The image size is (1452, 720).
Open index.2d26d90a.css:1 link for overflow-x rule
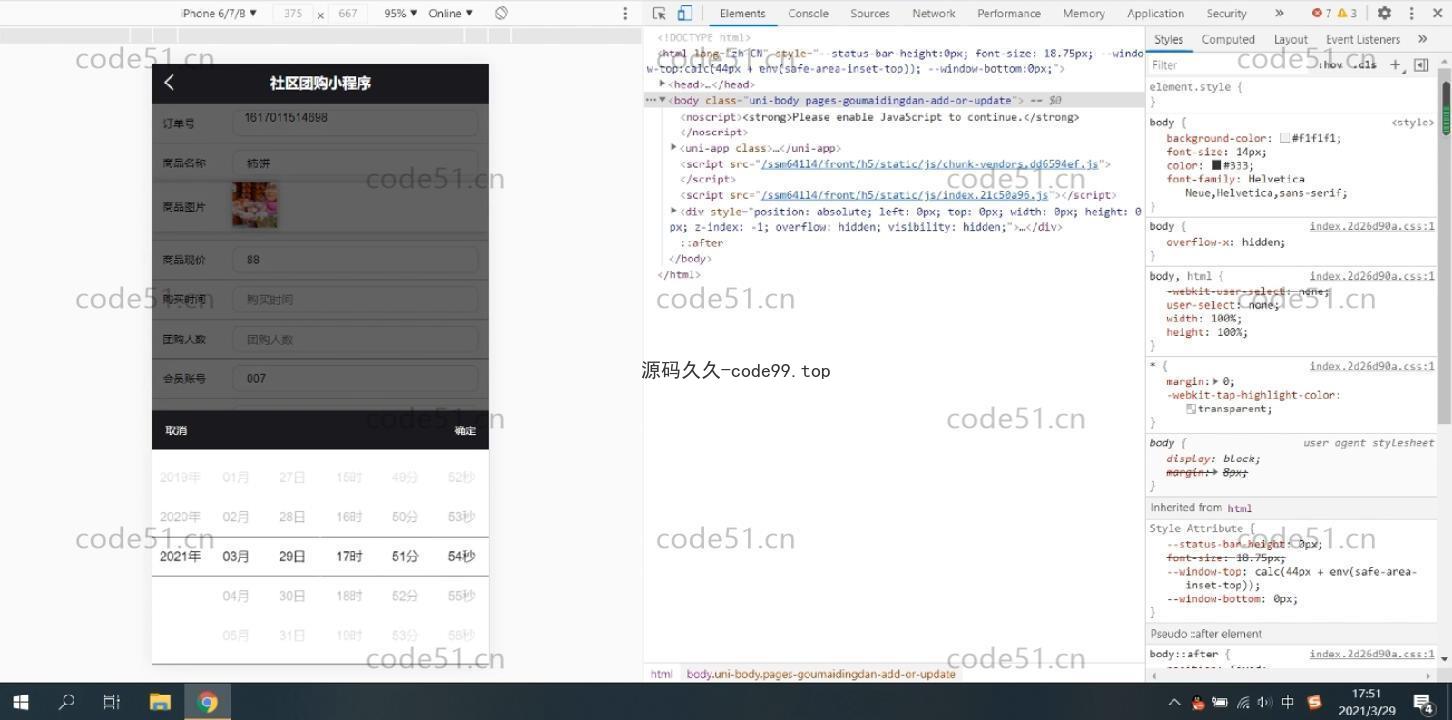[1372, 226]
